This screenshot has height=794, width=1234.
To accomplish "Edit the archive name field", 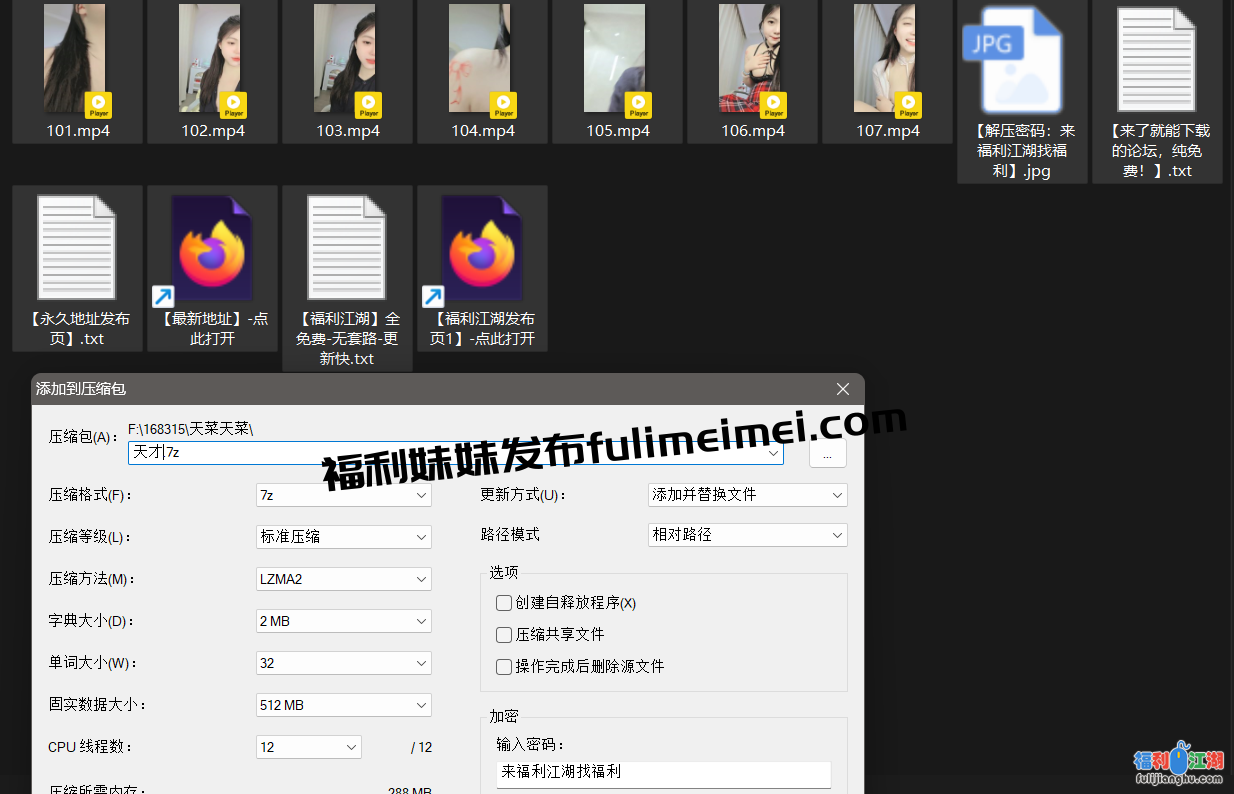I will coord(455,452).
